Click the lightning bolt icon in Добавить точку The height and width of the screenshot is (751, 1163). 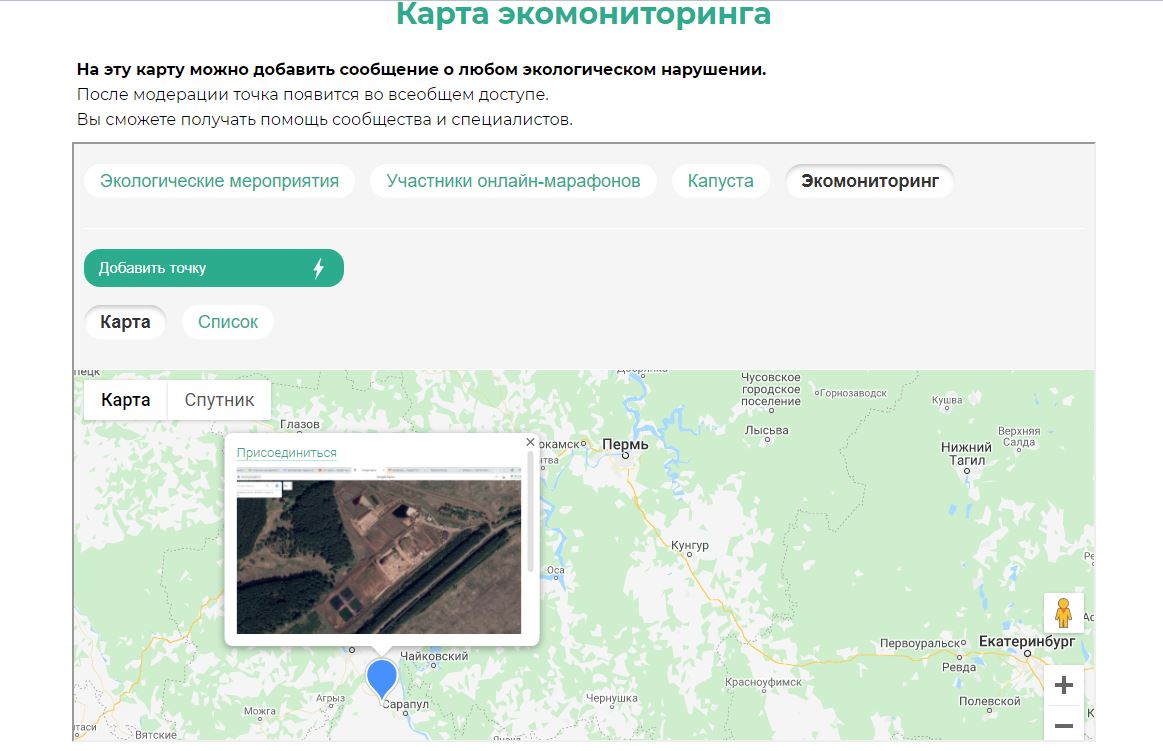pyautogui.click(x=319, y=268)
